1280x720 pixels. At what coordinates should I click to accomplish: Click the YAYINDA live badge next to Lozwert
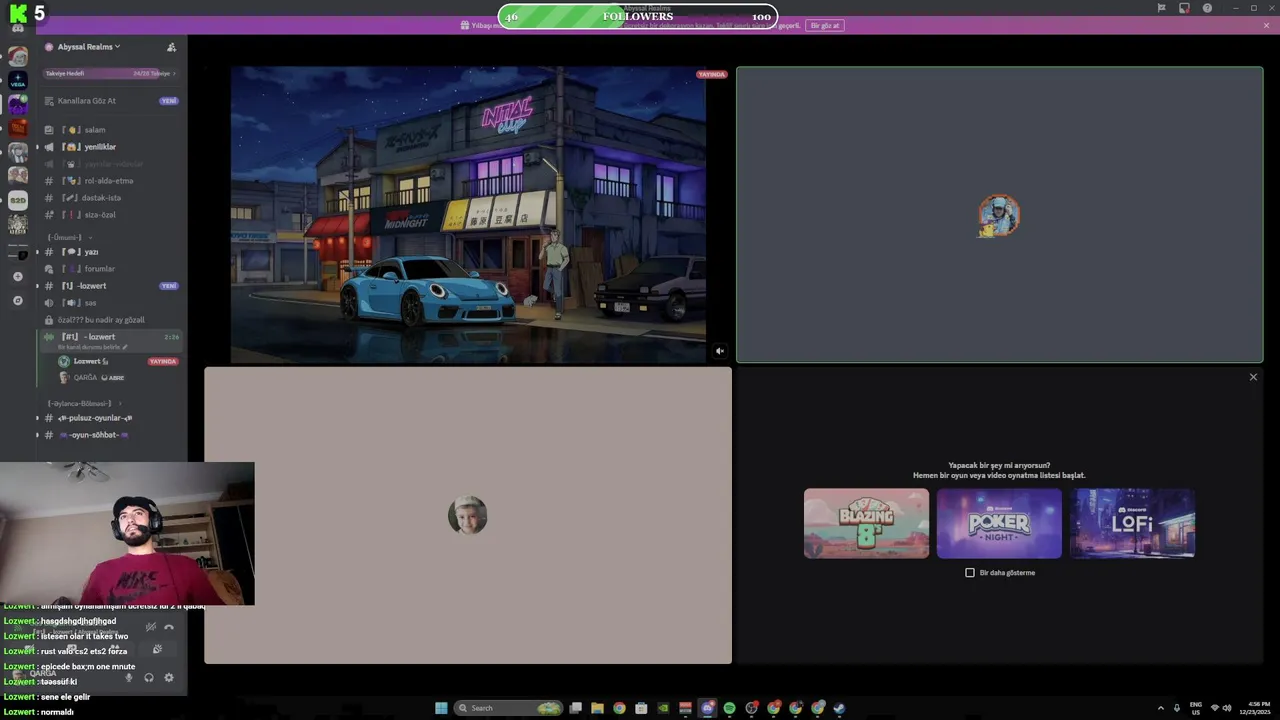tap(163, 361)
